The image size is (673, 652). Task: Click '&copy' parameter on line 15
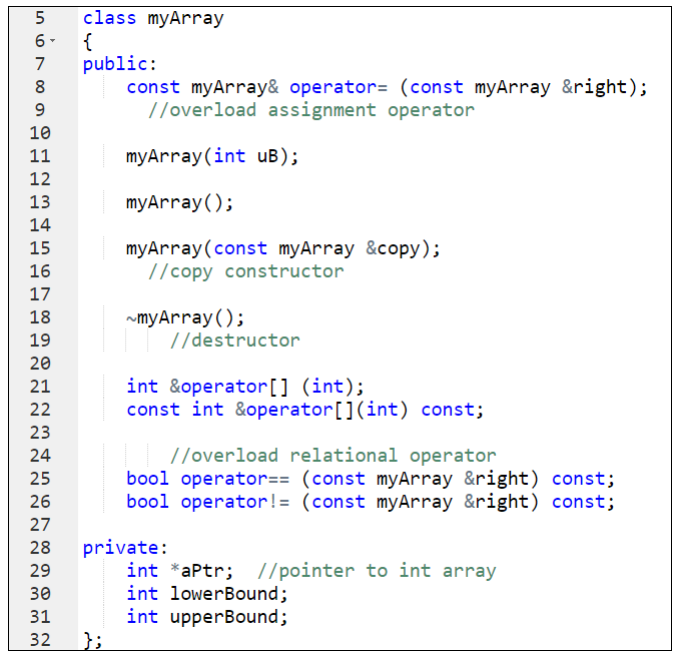393,249
